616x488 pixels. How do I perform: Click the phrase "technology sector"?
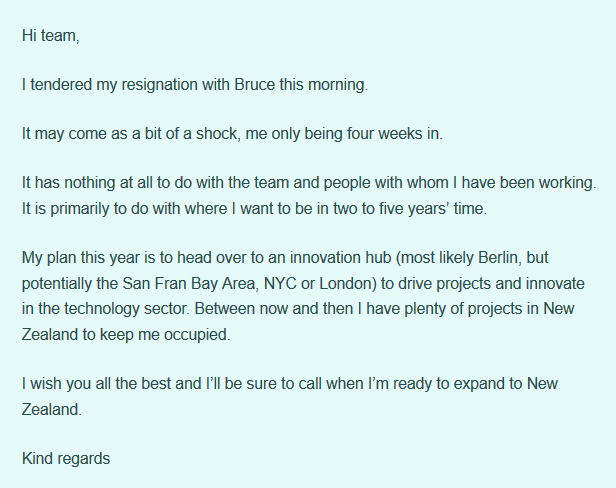[126, 309]
